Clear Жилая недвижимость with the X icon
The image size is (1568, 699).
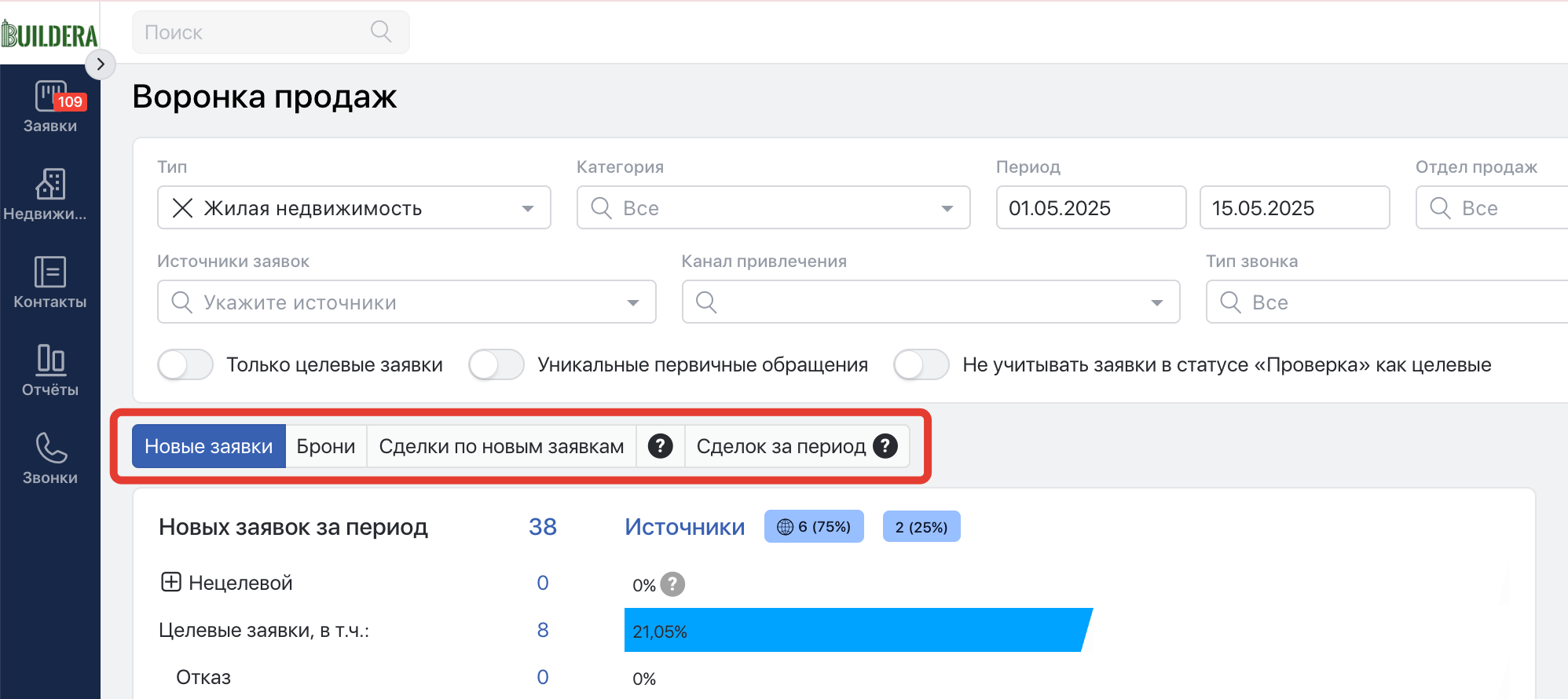click(182, 208)
